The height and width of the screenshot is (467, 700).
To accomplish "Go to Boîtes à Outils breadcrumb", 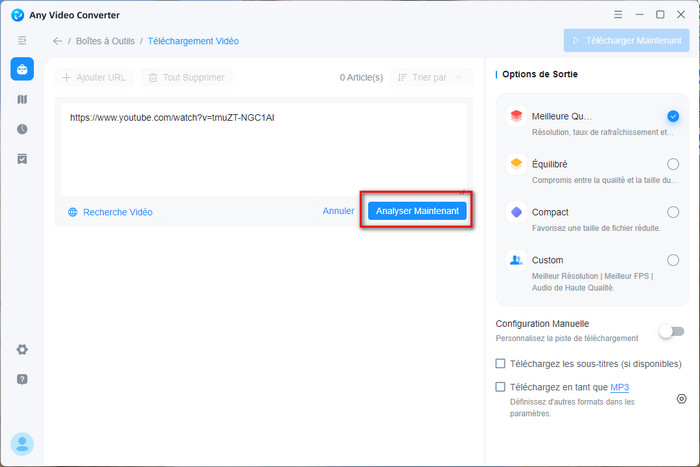I will (106, 41).
